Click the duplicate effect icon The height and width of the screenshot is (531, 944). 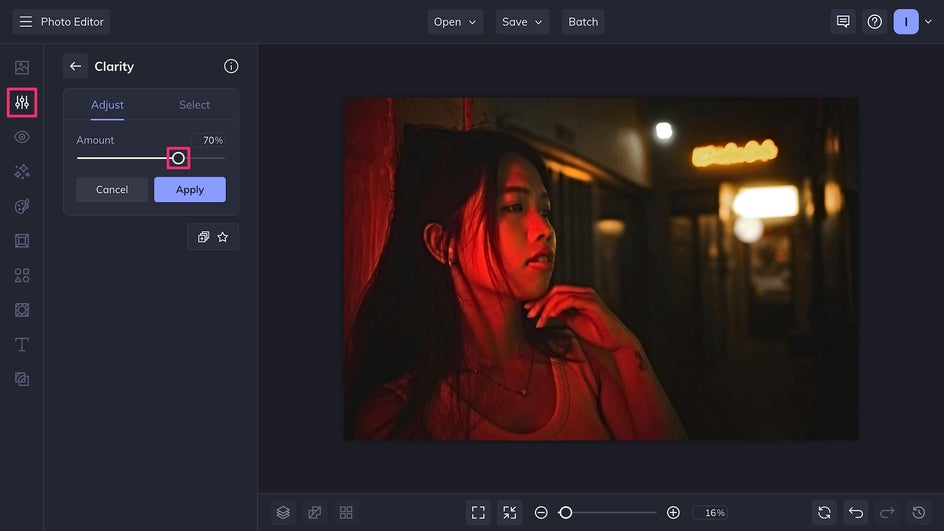coord(203,237)
